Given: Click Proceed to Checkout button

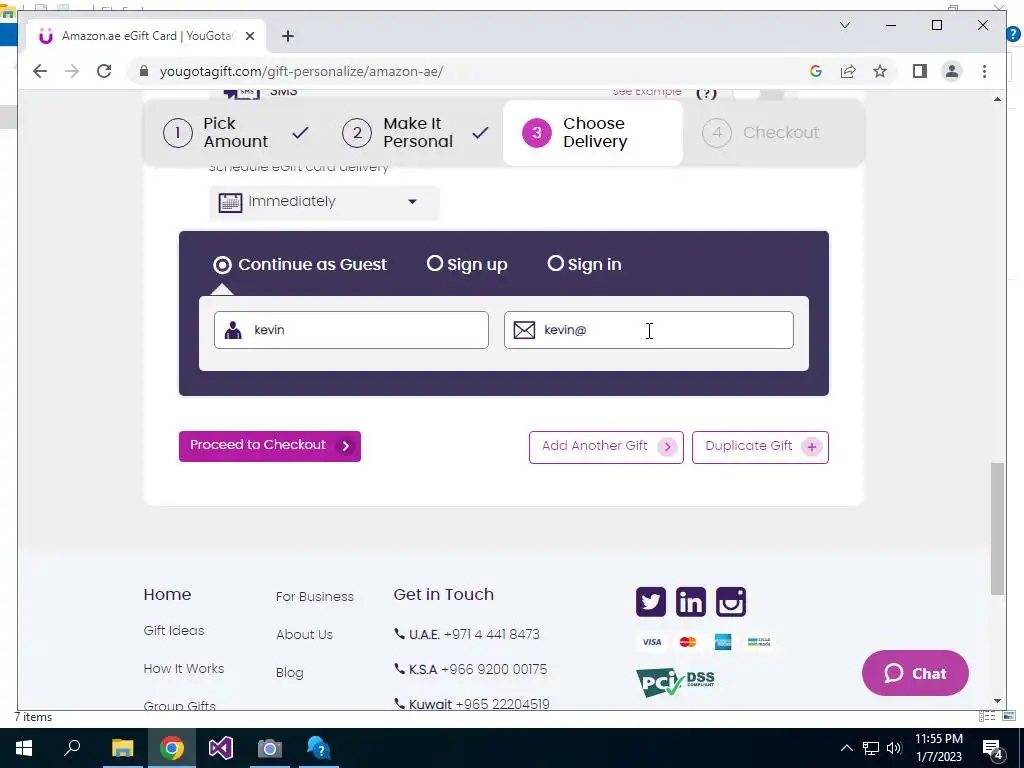Looking at the screenshot, I should (270, 446).
